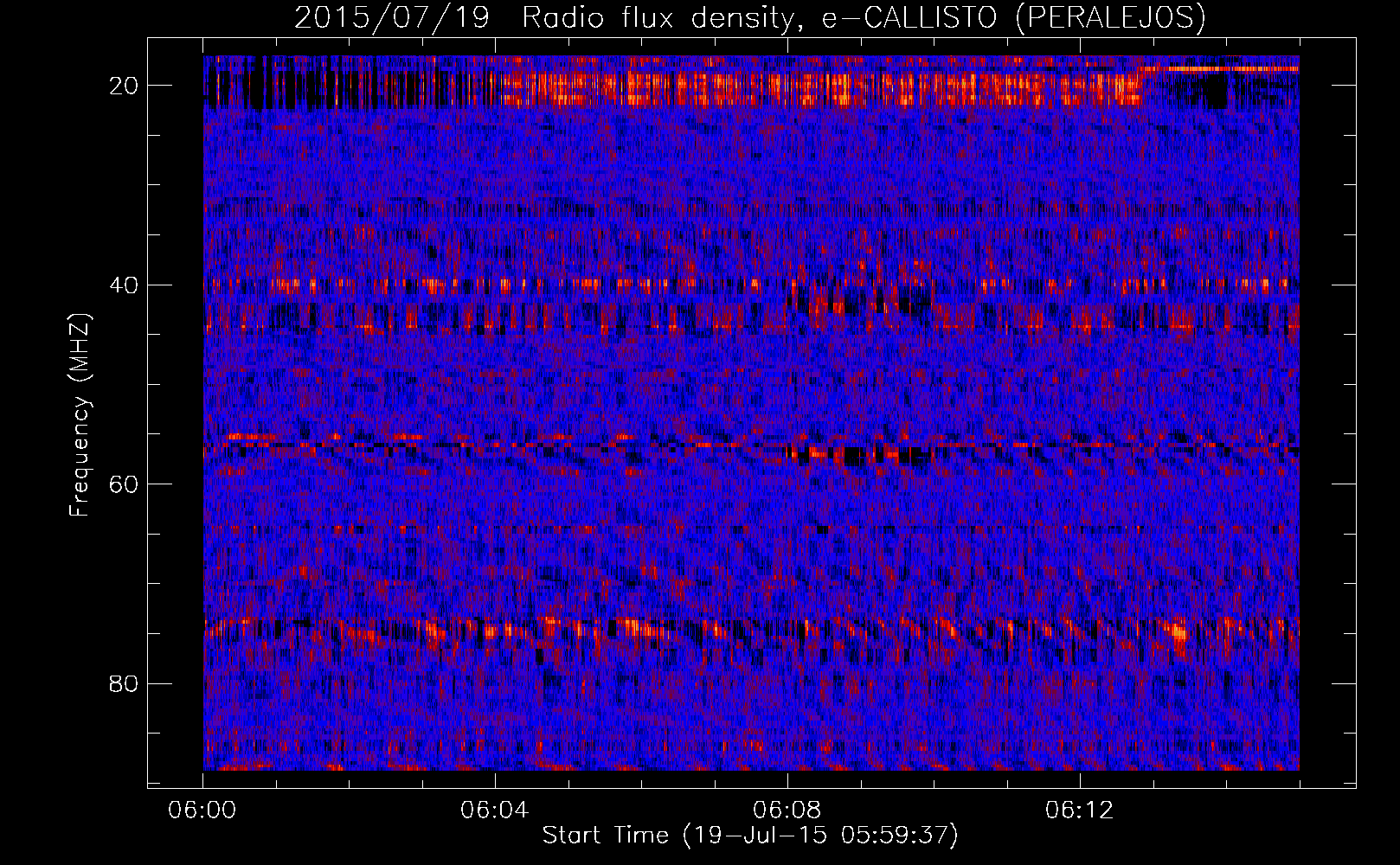Click the 'e-CALLISTO (PERALEJOS)' station name in title
The height and width of the screenshot is (865, 1400).
pos(1013,17)
